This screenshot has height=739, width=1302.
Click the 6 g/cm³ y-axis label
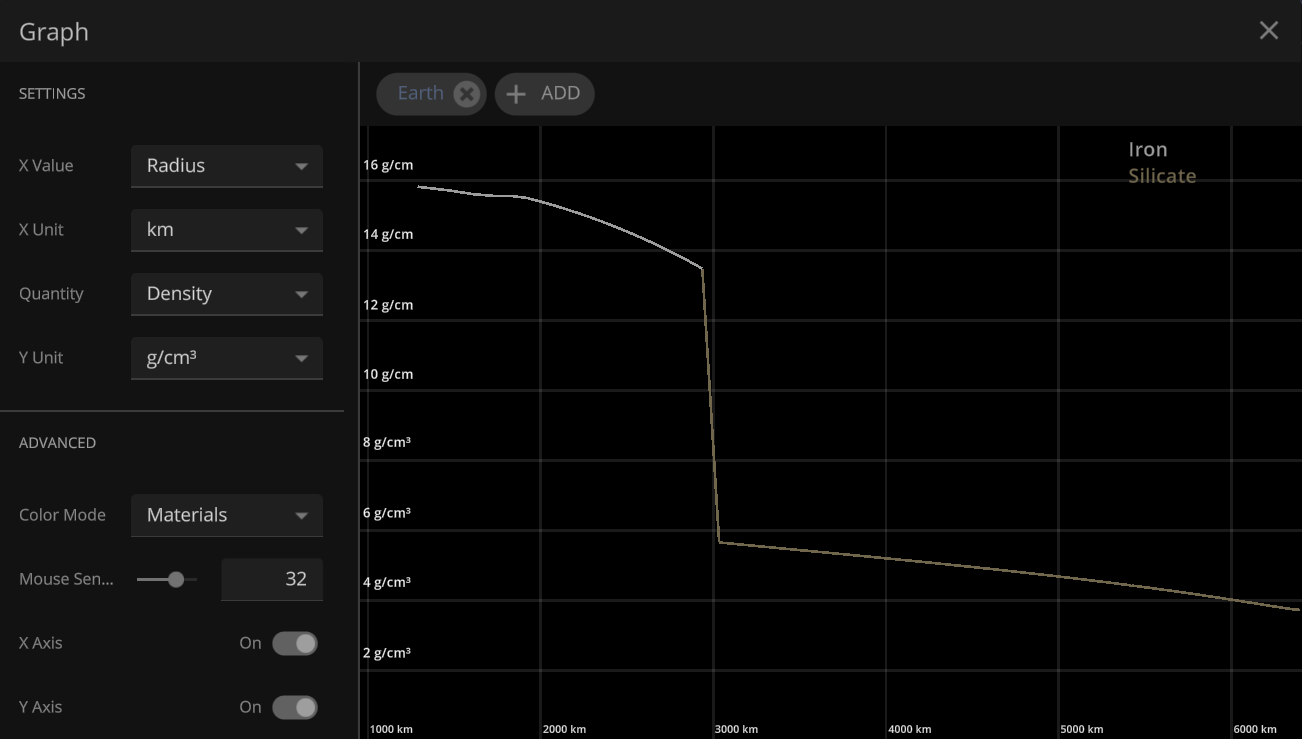(x=387, y=513)
